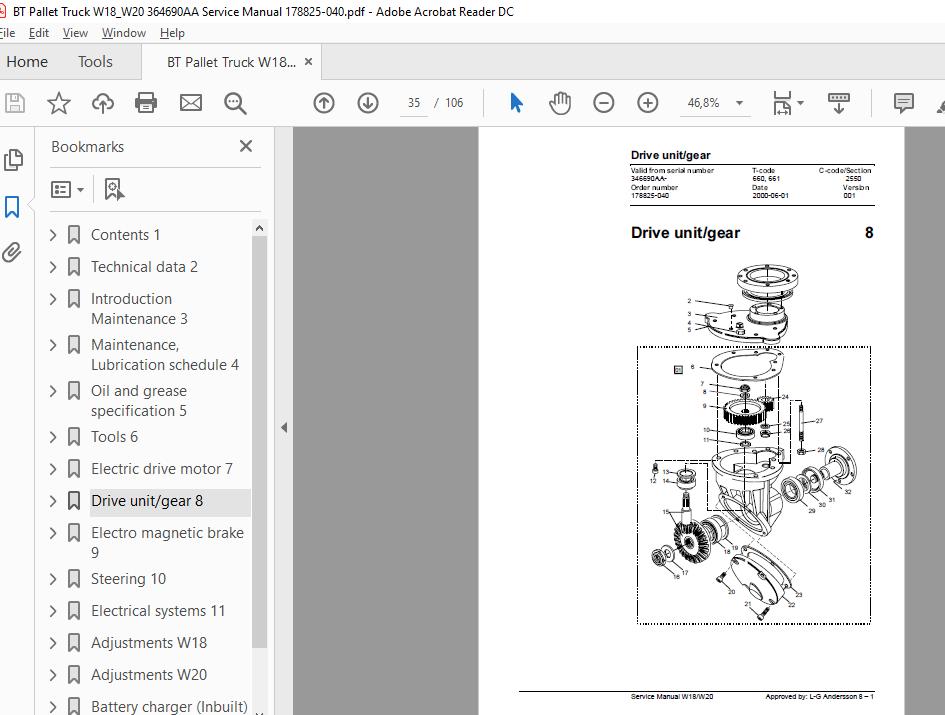Jump to Contents 1 bookmark
This screenshot has height=715, width=945.
[125, 235]
